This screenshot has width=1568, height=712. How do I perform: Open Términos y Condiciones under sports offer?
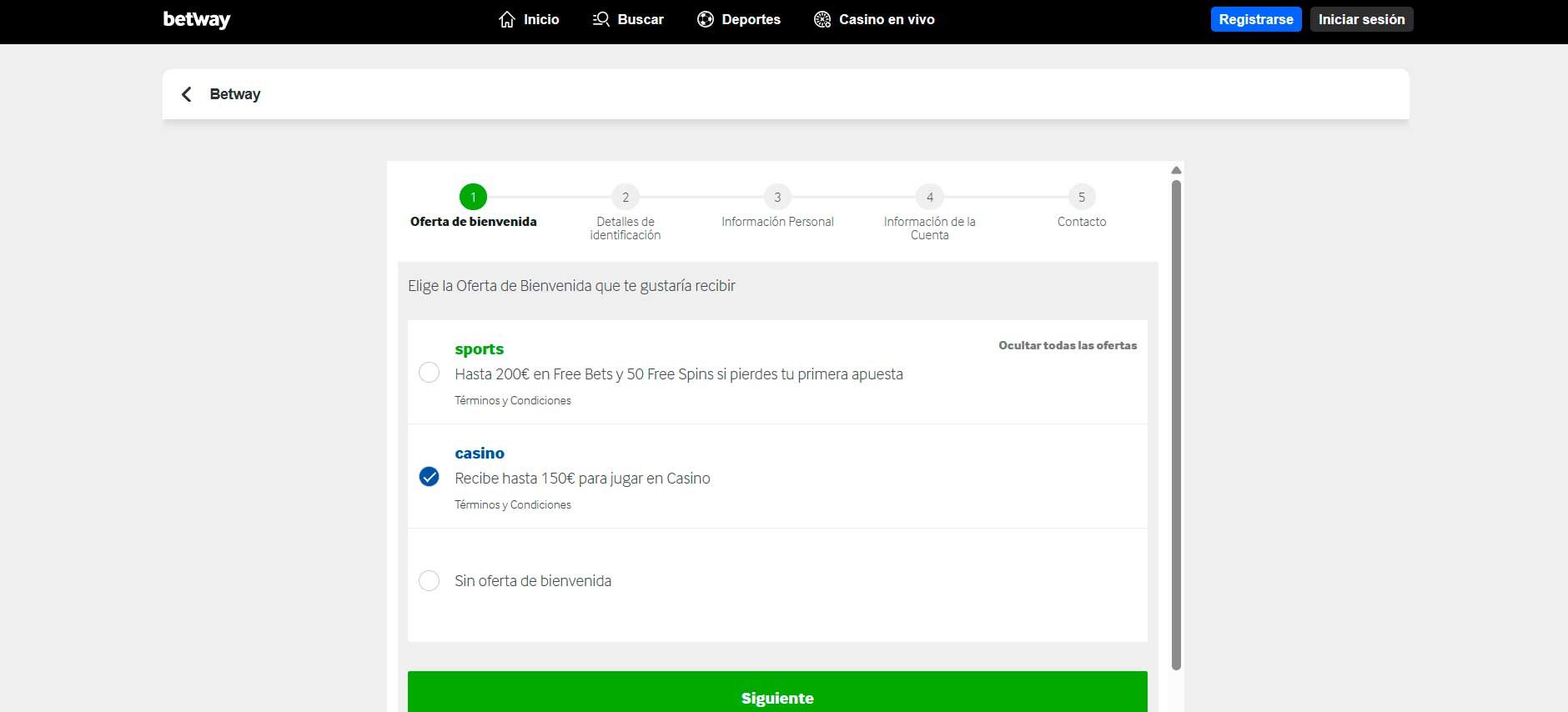pos(513,400)
